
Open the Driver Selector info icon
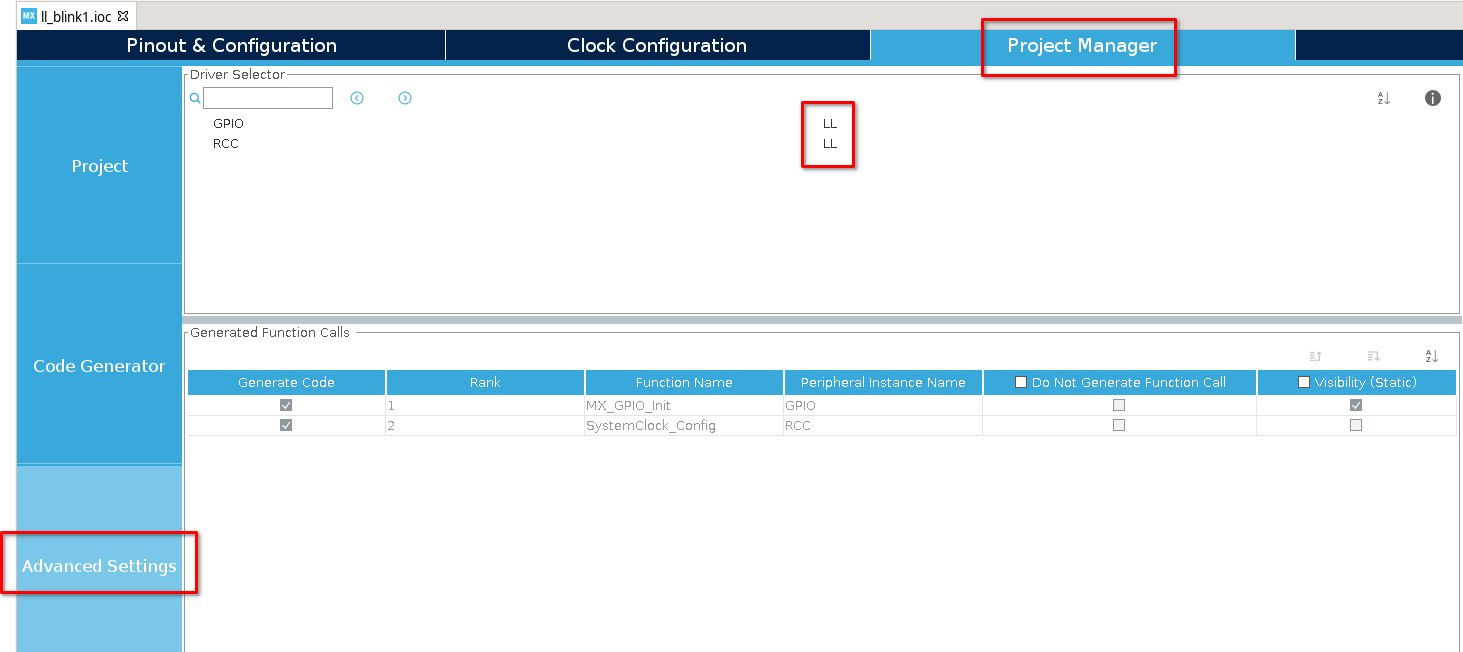point(1433,98)
